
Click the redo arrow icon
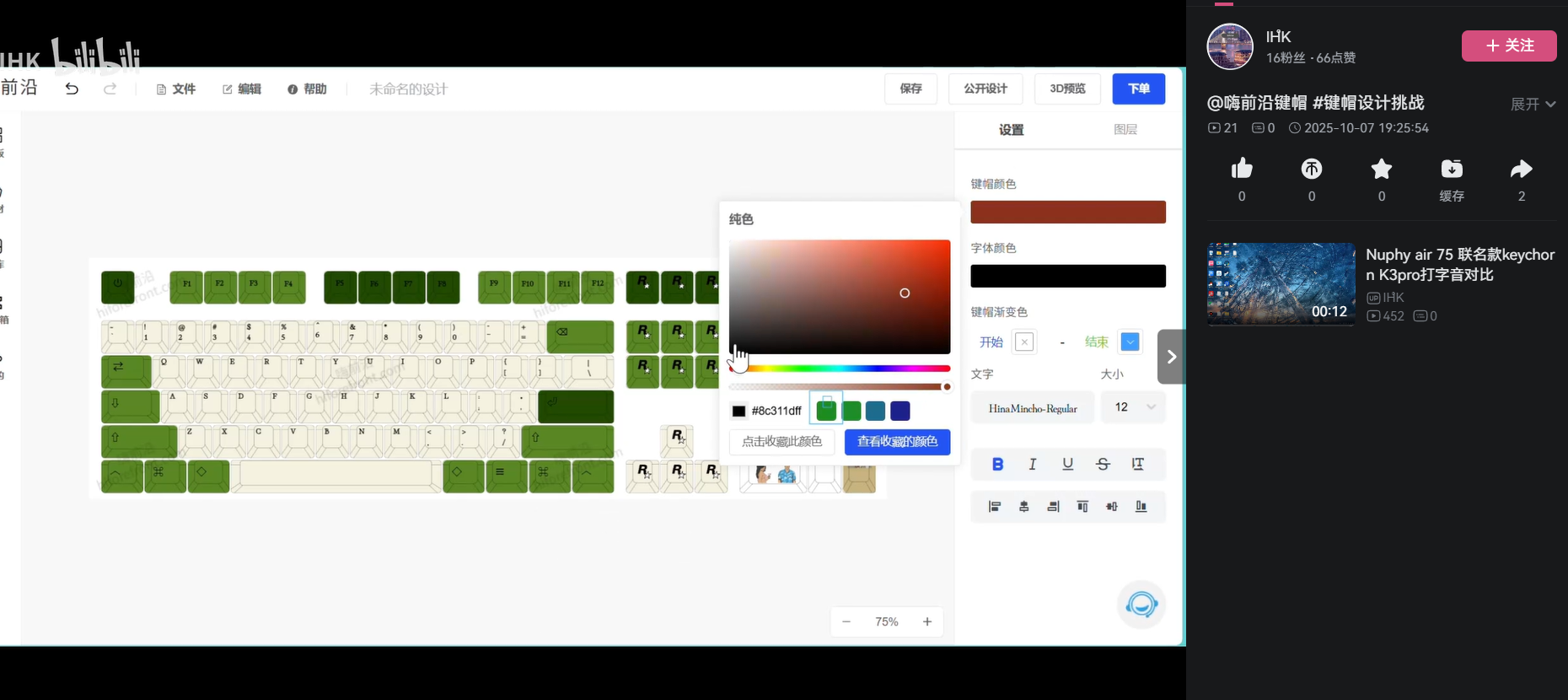click(110, 89)
